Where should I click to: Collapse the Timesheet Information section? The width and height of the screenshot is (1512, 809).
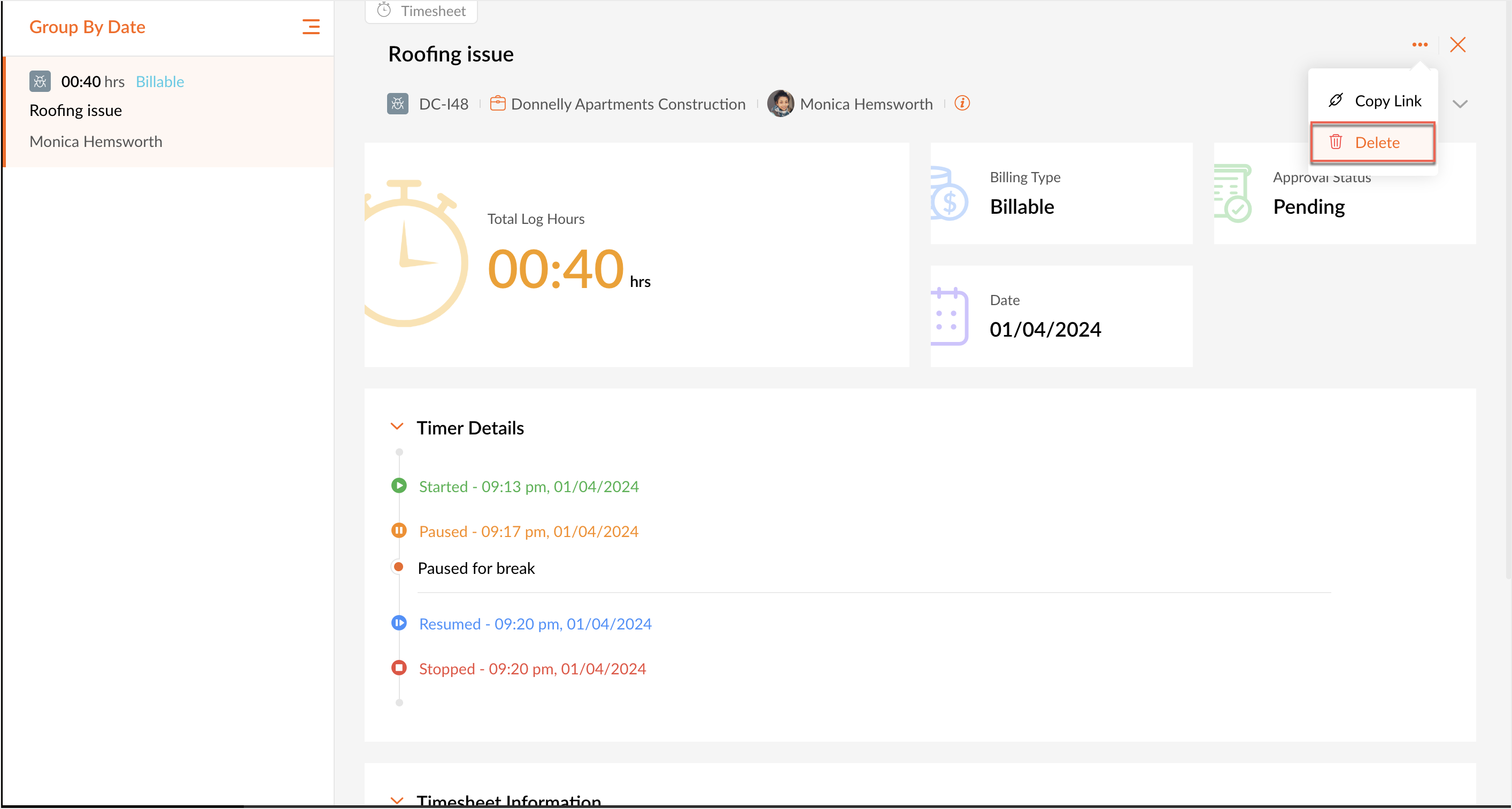click(x=397, y=799)
